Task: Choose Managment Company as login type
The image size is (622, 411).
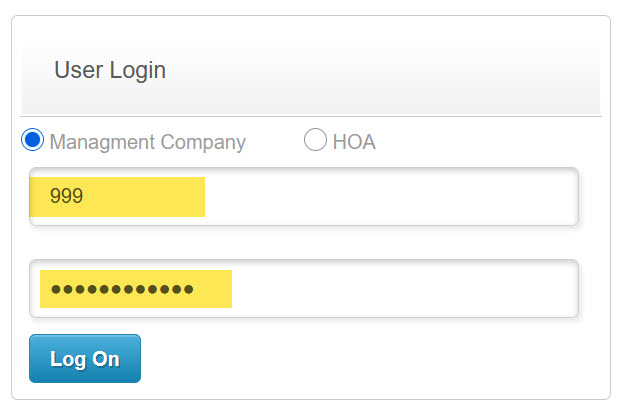Action: [33, 141]
